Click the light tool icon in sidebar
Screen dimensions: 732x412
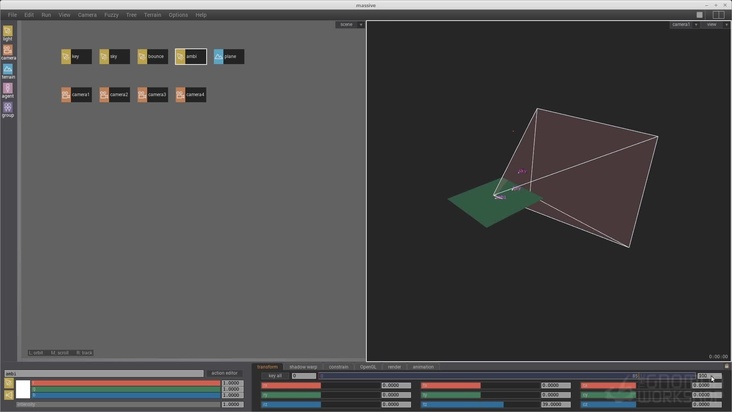point(8,32)
